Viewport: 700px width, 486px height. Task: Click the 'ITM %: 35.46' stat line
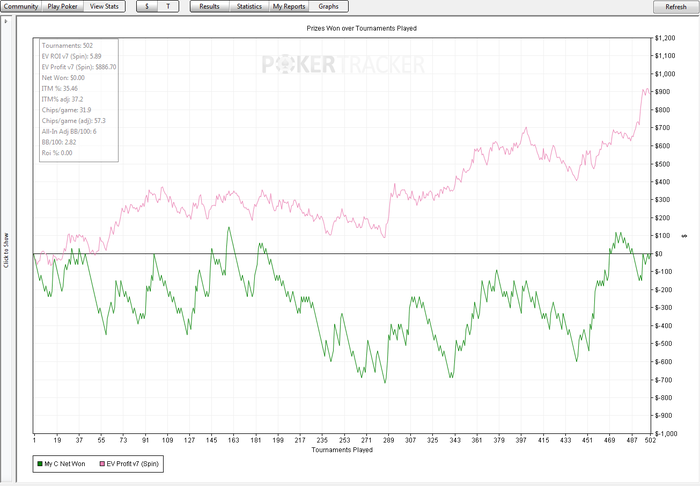(60, 88)
